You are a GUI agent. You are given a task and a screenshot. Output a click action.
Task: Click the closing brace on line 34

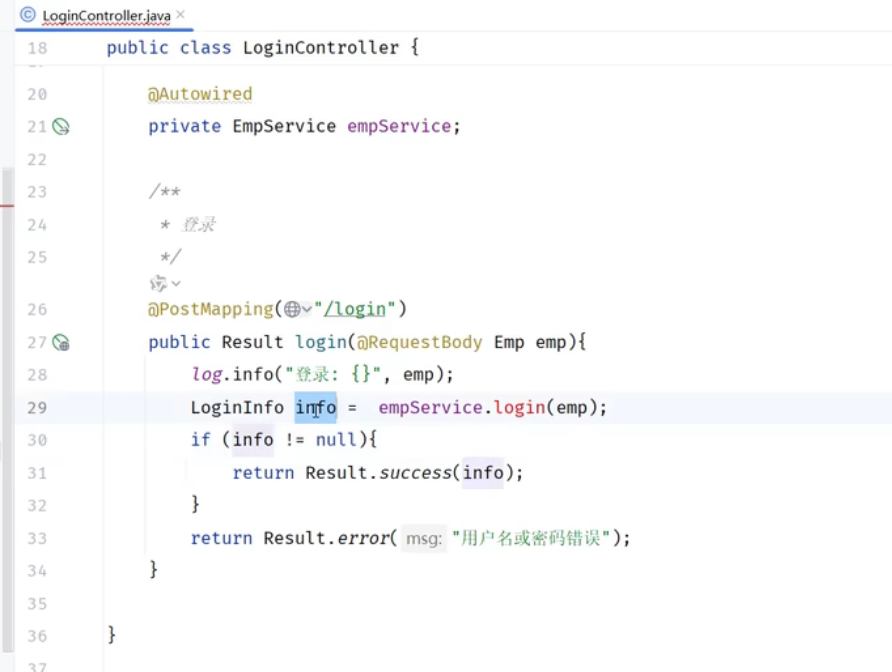(153, 570)
